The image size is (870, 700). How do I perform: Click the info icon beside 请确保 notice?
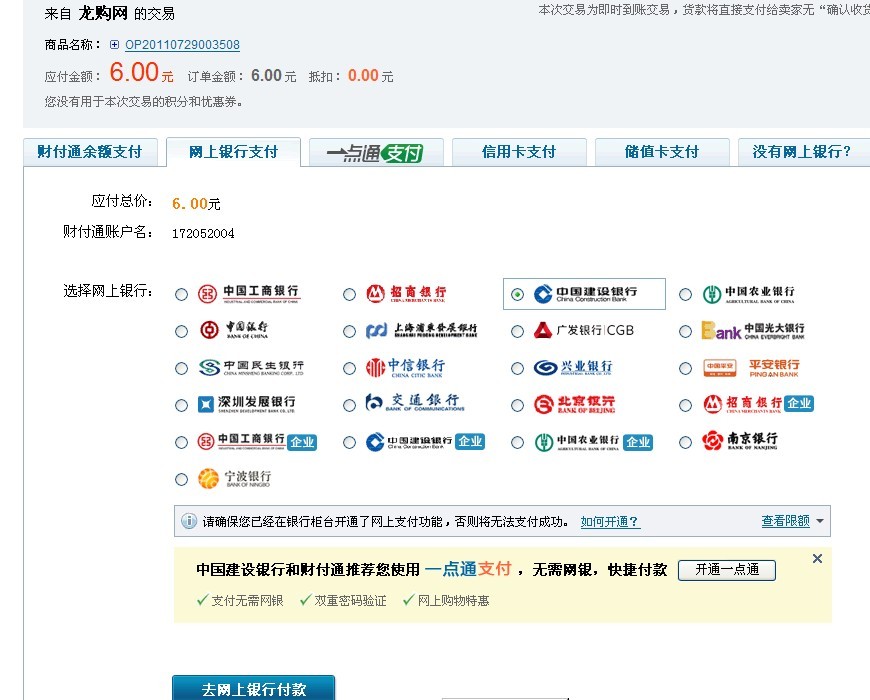[x=189, y=521]
